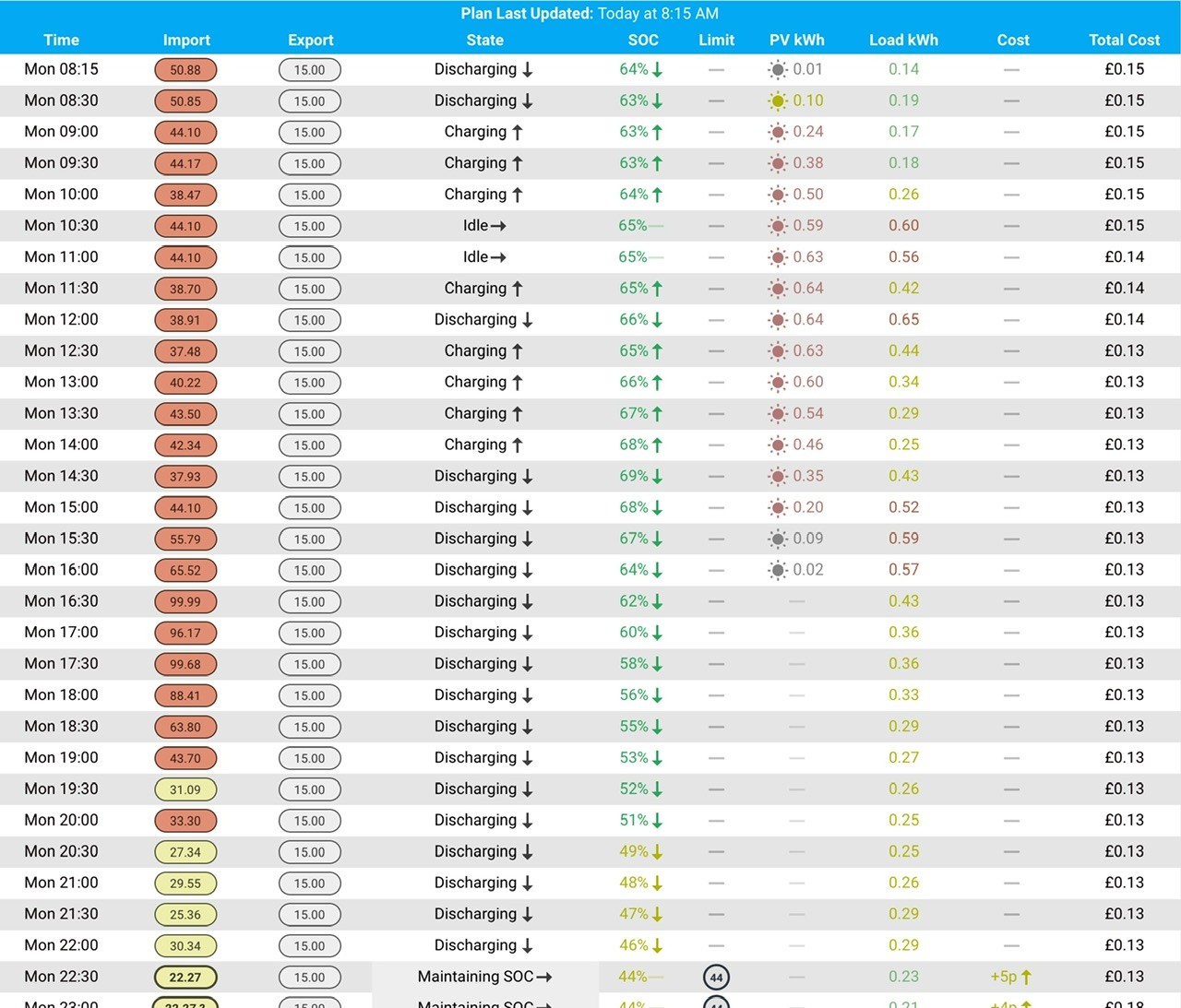Click the green down arrow beside 64% at Mon 08:15
This screenshot has height=1008, width=1181.
tap(658, 70)
